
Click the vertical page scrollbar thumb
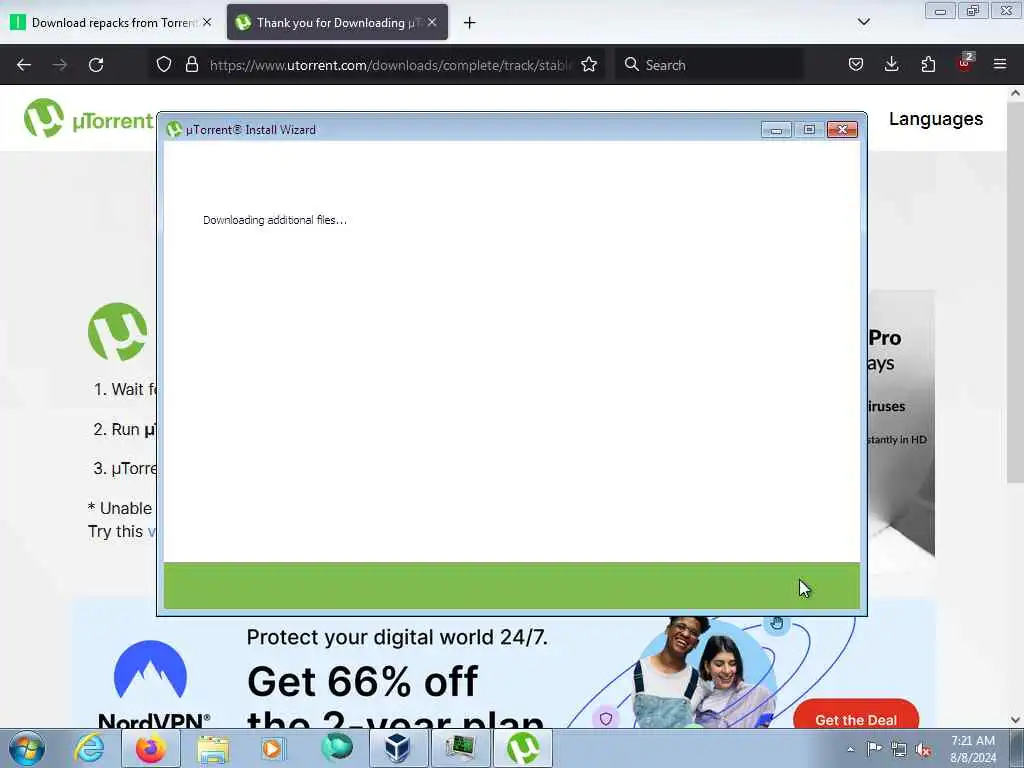(1015, 292)
